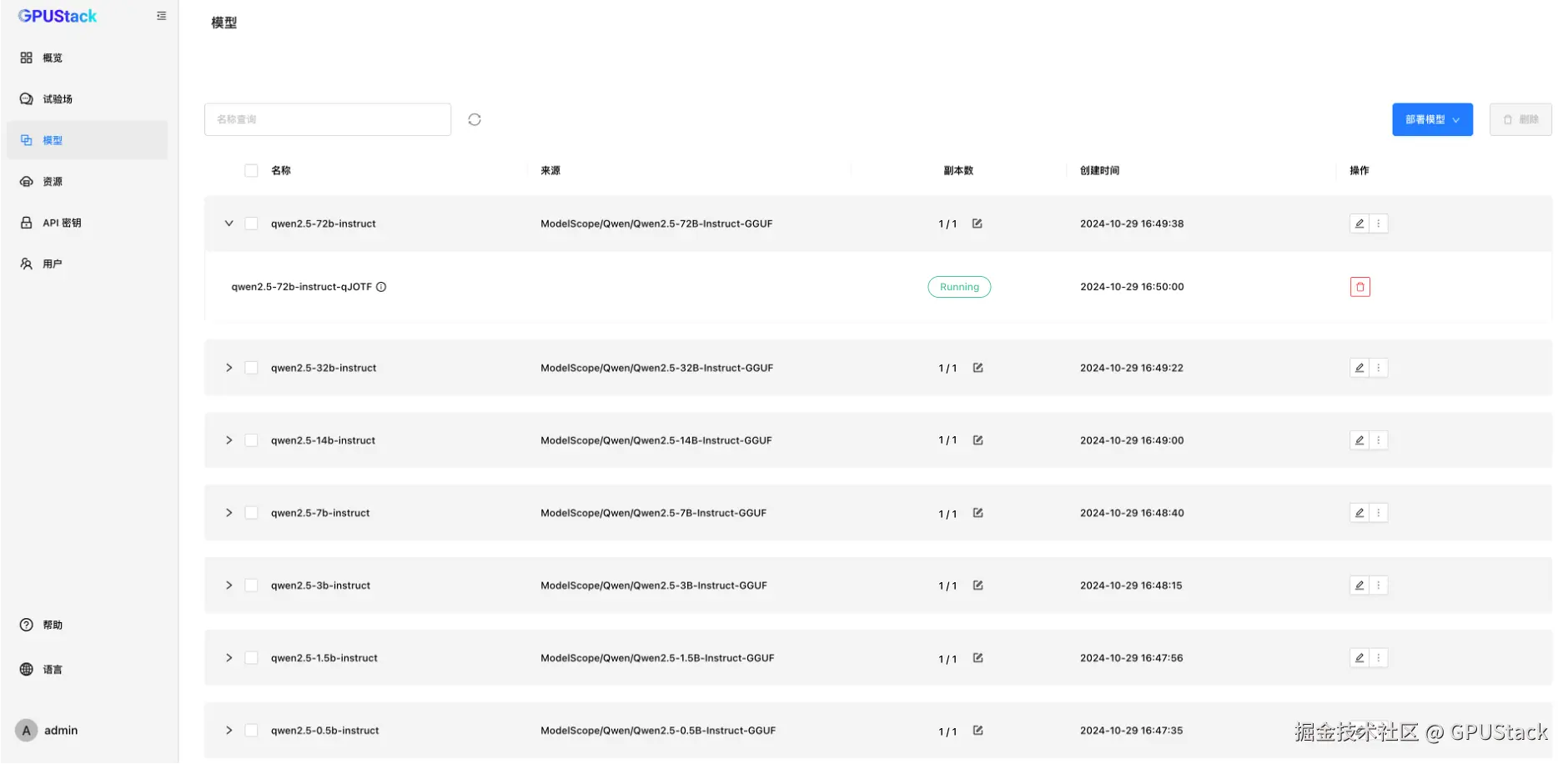
Task: Open more actions for qwen2.5-14b-instruct
Action: point(1379,440)
